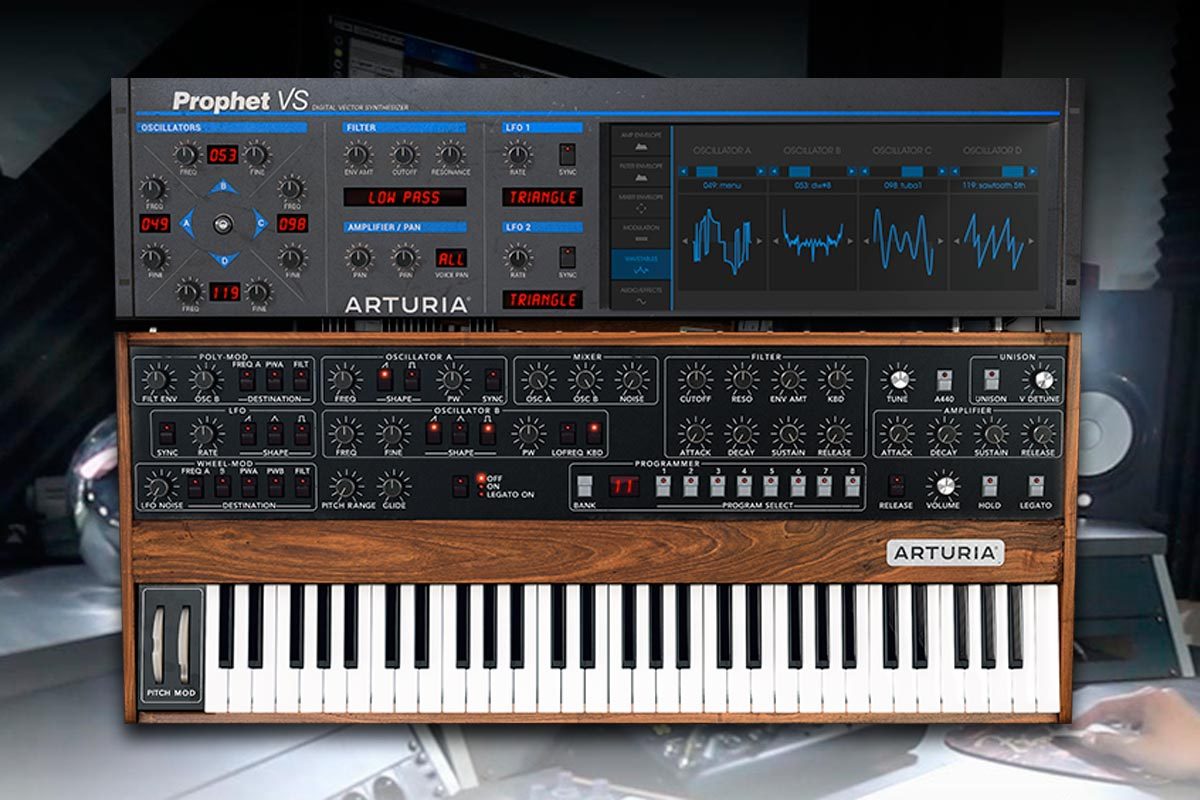Image resolution: width=1200 pixels, height=800 pixels.
Task: Toggle Oscillator A sawtooth shape switch
Action: pyautogui.click(x=385, y=380)
